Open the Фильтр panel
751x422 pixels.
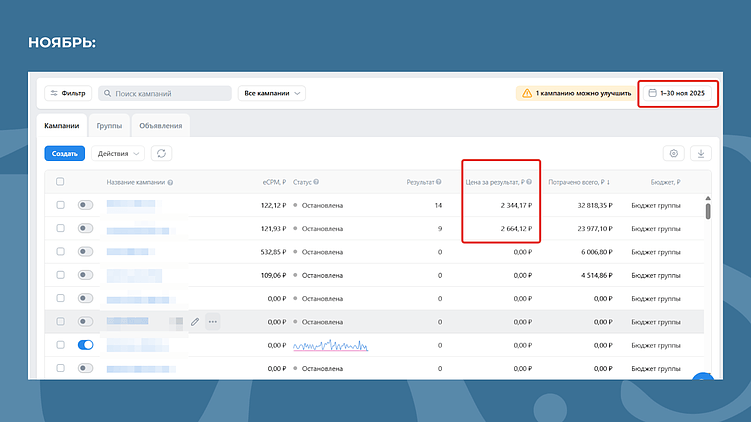[68, 93]
